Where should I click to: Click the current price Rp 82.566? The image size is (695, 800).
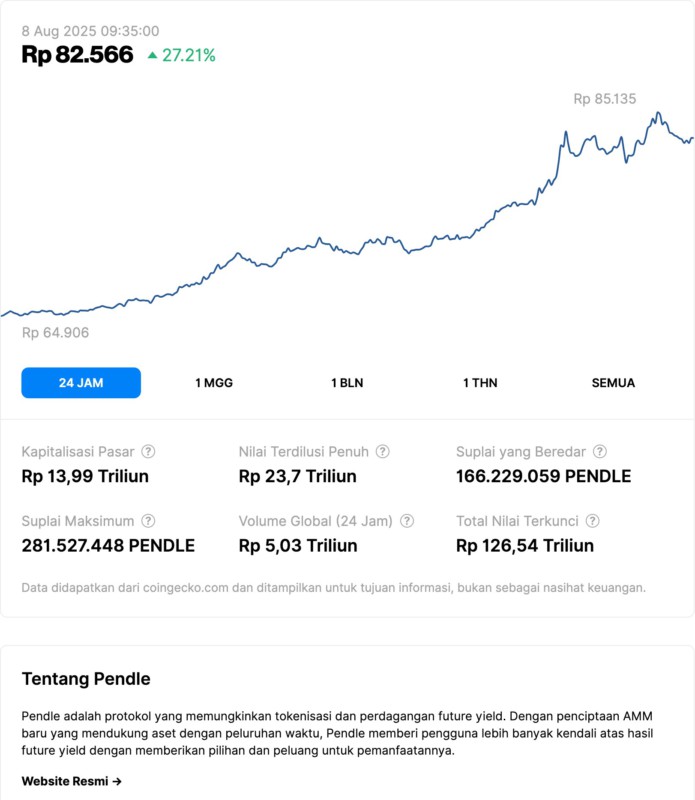click(77, 55)
